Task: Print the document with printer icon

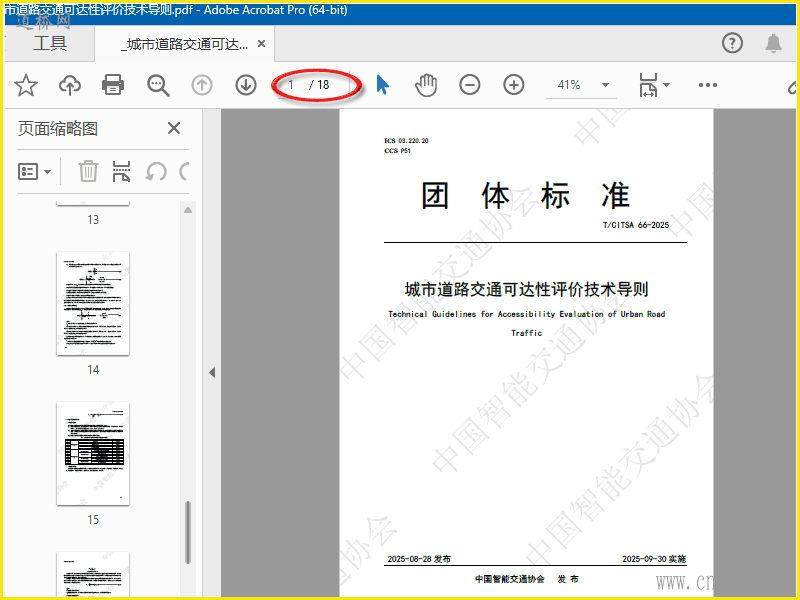Action: pyautogui.click(x=113, y=85)
